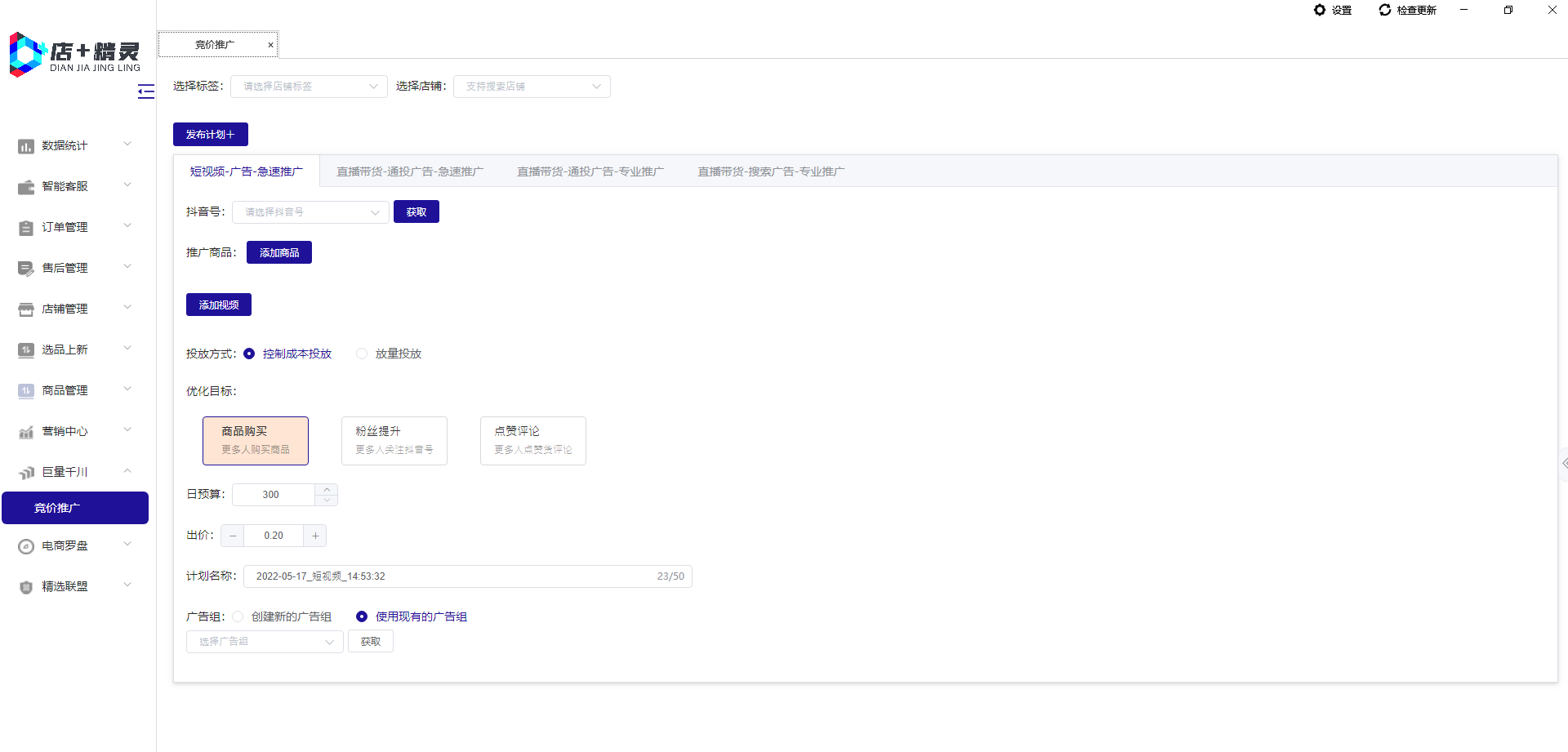Viewport: 1568px width, 752px height.
Task: Click the 店铺管理 shop icon
Action: tap(26, 309)
